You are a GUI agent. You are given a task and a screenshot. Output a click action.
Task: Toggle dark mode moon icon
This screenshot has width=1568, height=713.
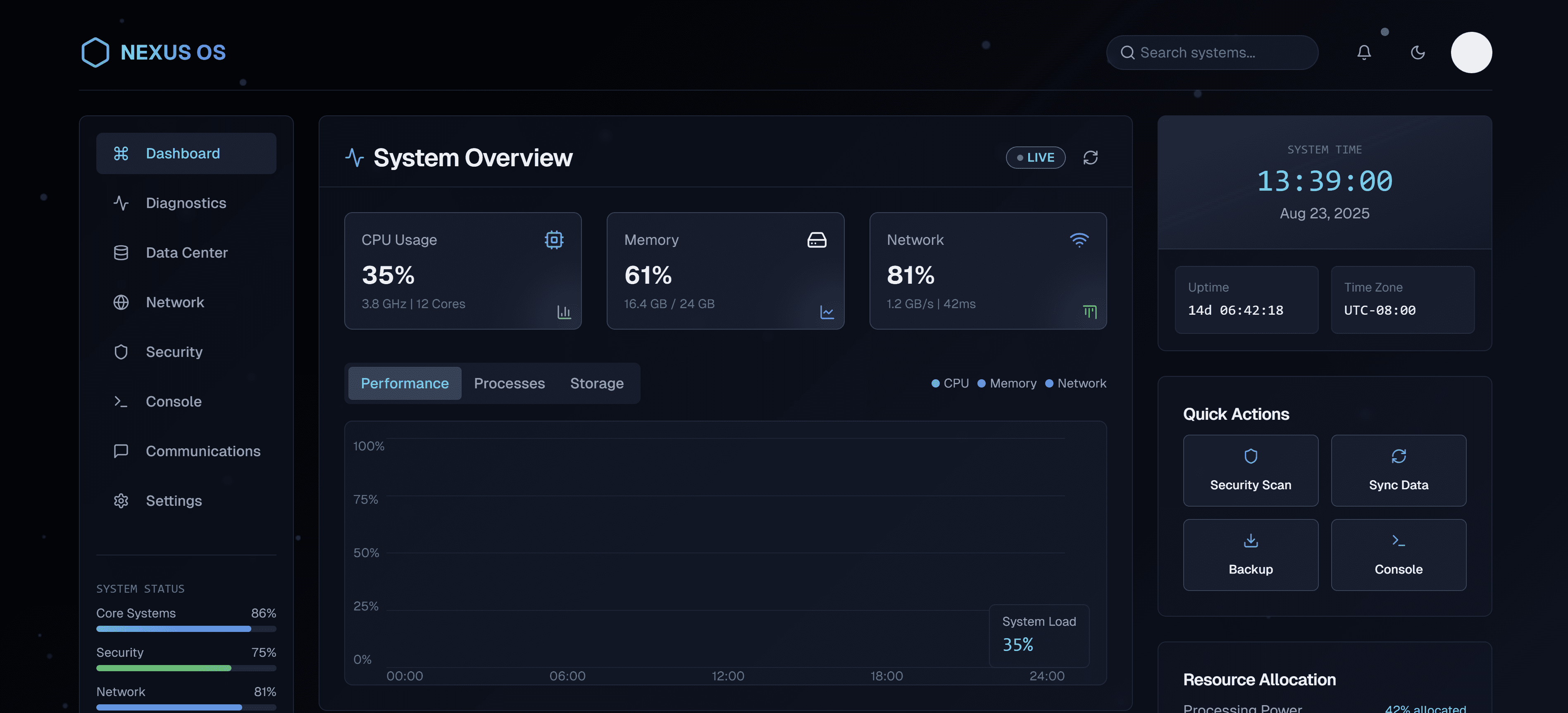[1417, 53]
